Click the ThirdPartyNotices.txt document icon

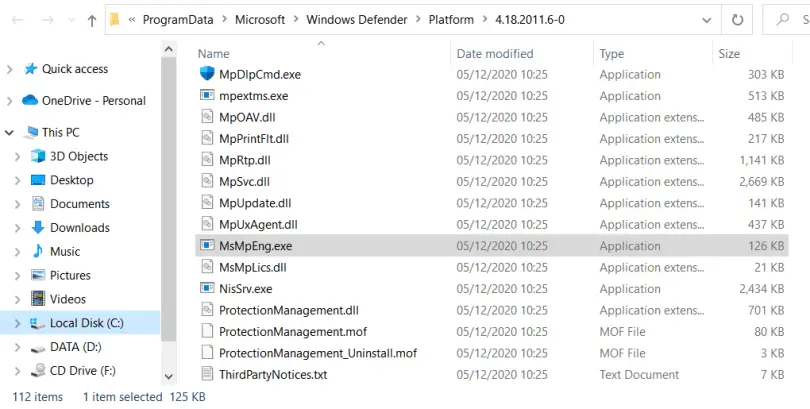[207, 374]
